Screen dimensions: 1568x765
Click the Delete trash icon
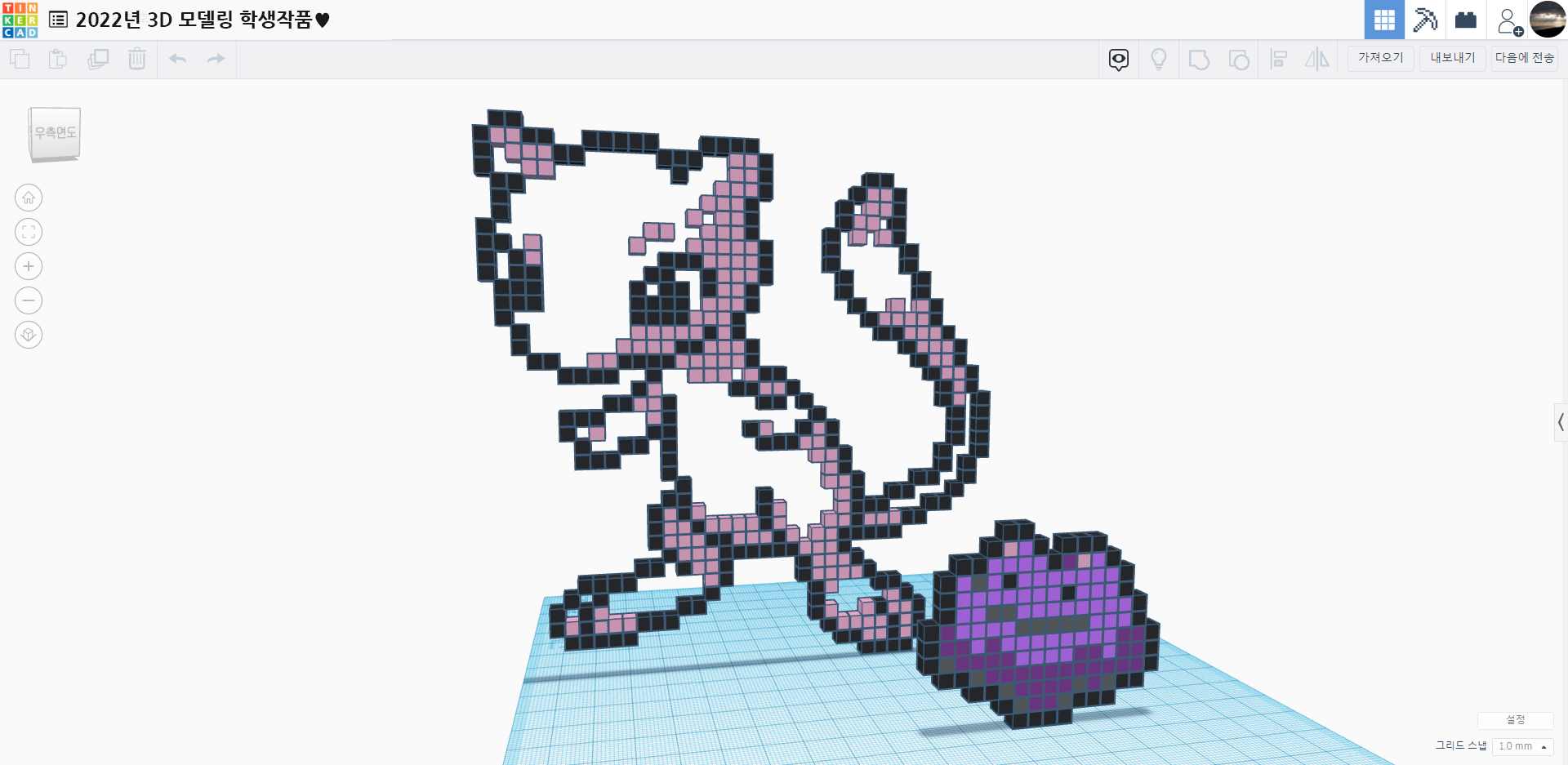(137, 59)
